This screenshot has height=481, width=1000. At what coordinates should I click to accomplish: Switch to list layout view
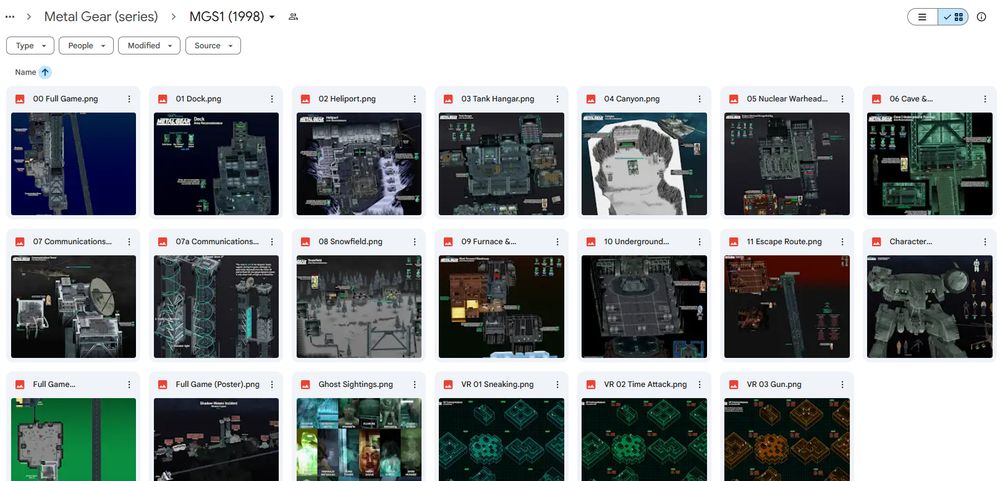pyautogui.click(x=922, y=17)
